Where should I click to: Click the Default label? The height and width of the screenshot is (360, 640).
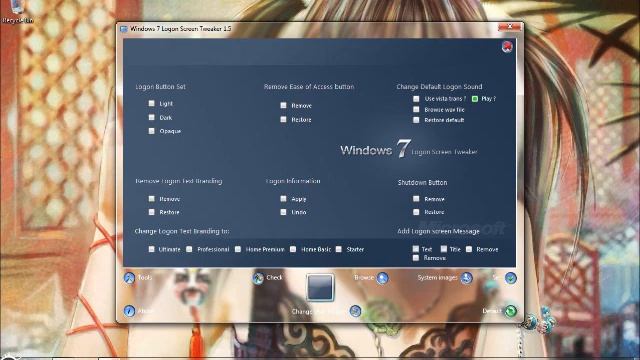pyautogui.click(x=492, y=311)
